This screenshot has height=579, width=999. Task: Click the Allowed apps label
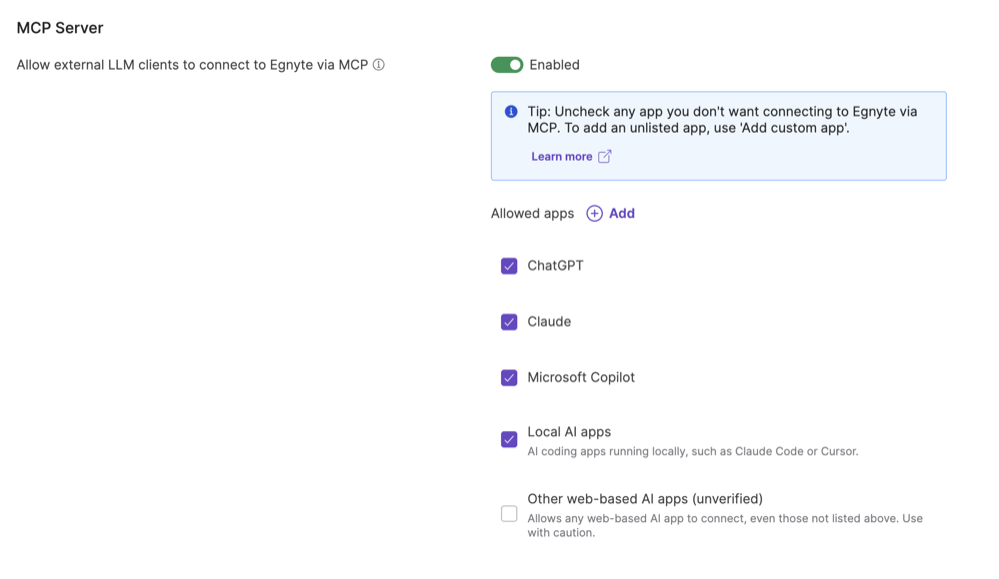point(532,214)
